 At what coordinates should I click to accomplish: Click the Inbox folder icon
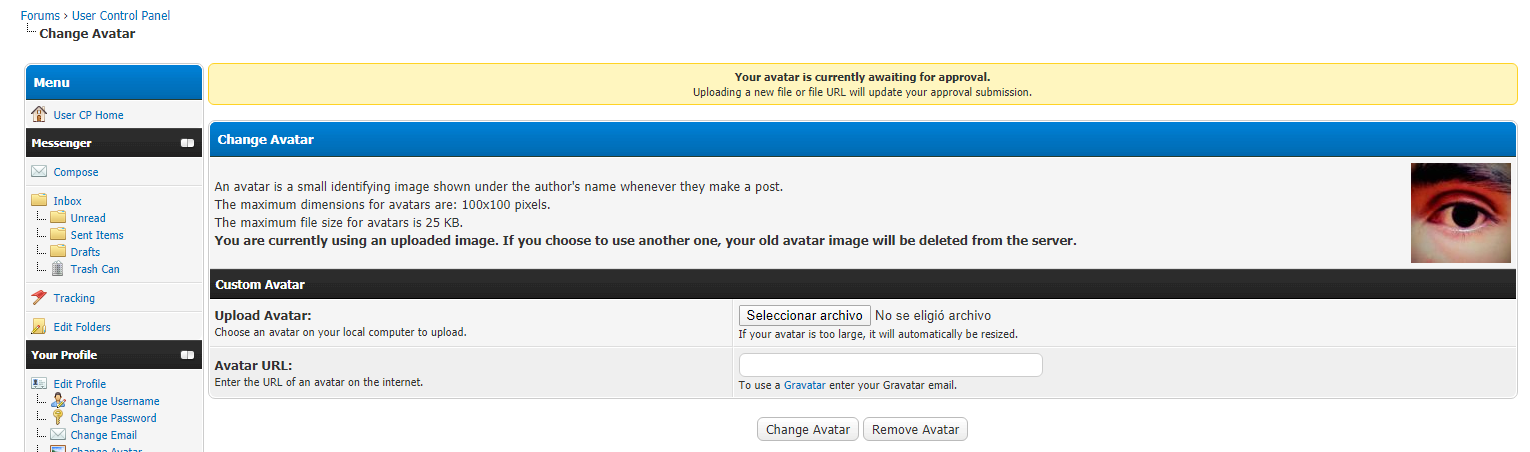[39, 201]
